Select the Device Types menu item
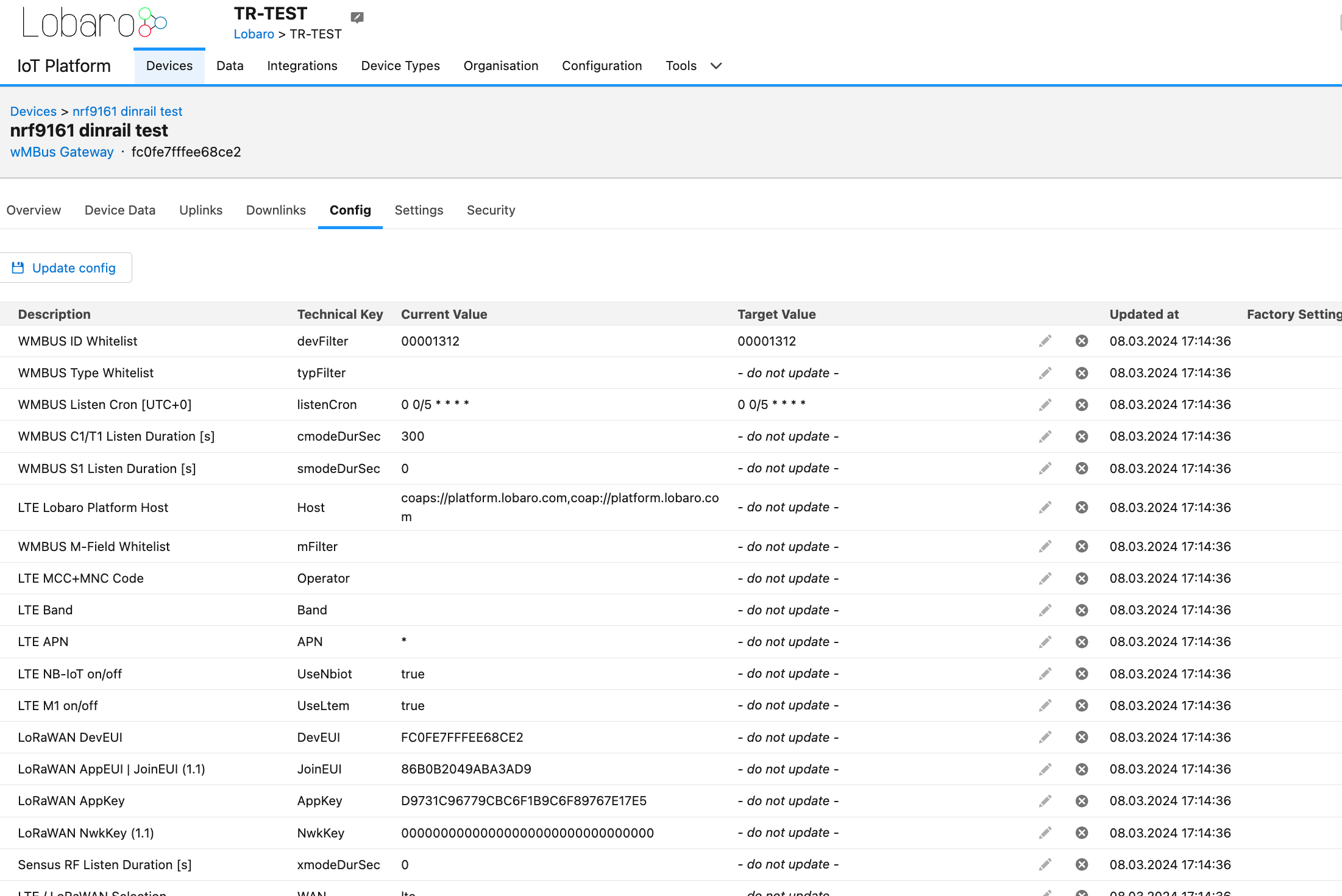The image size is (1342, 896). coord(400,66)
